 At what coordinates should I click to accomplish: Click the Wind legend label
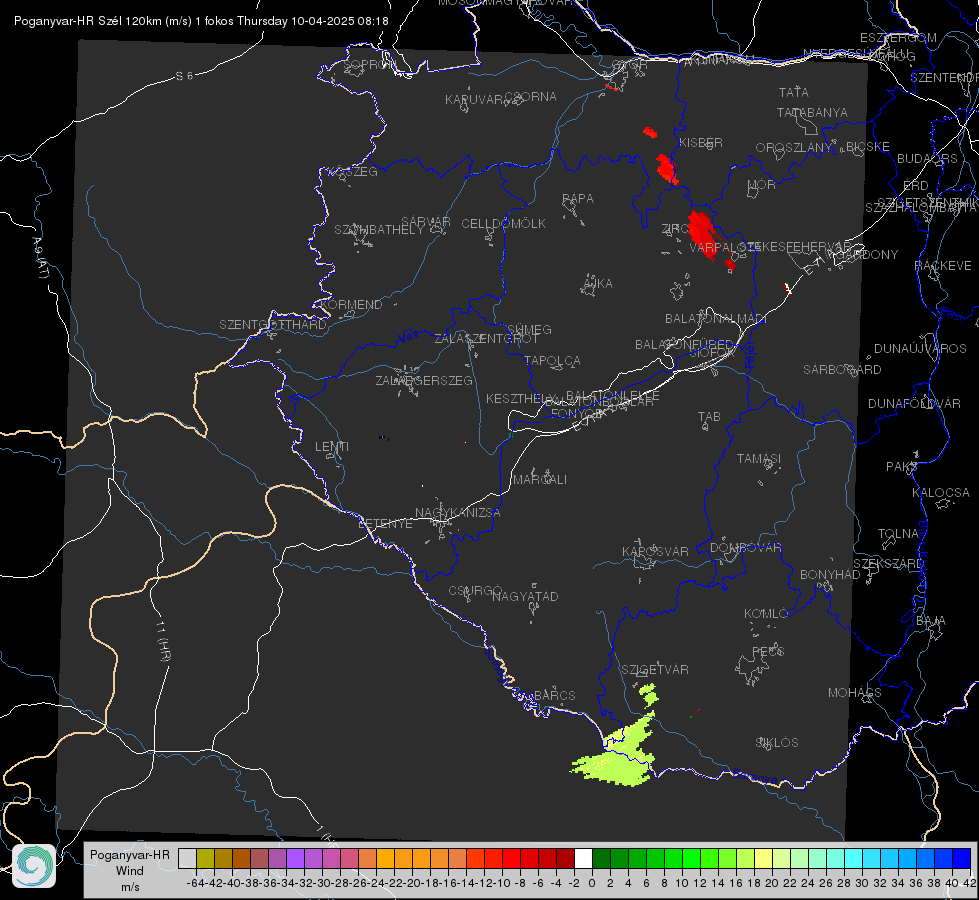tap(129, 871)
